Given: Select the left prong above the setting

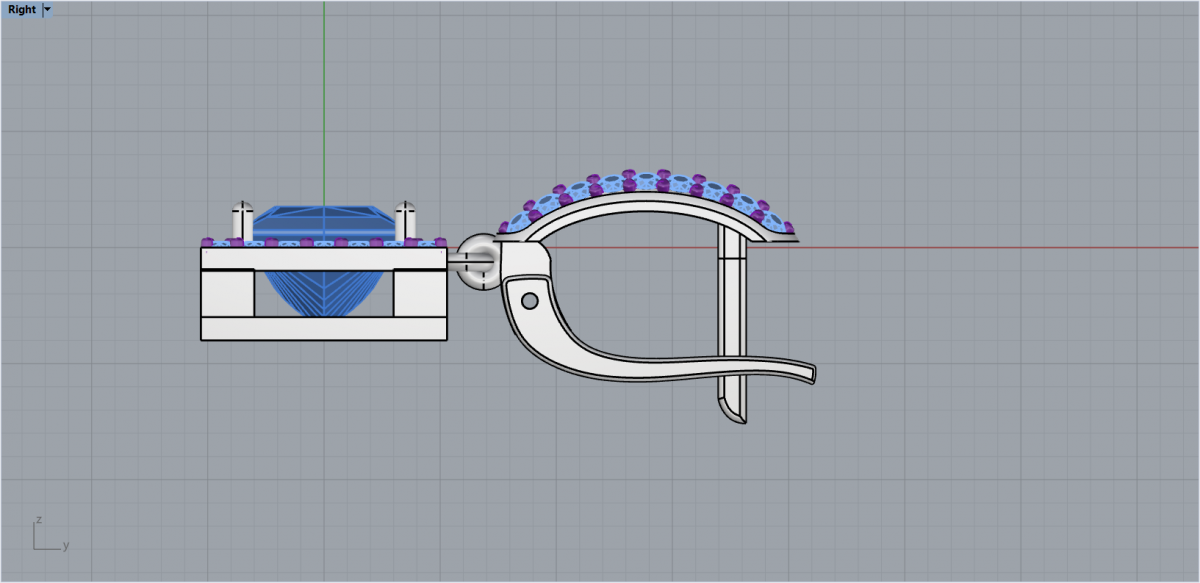Looking at the screenshot, I should pyautogui.click(x=241, y=221).
